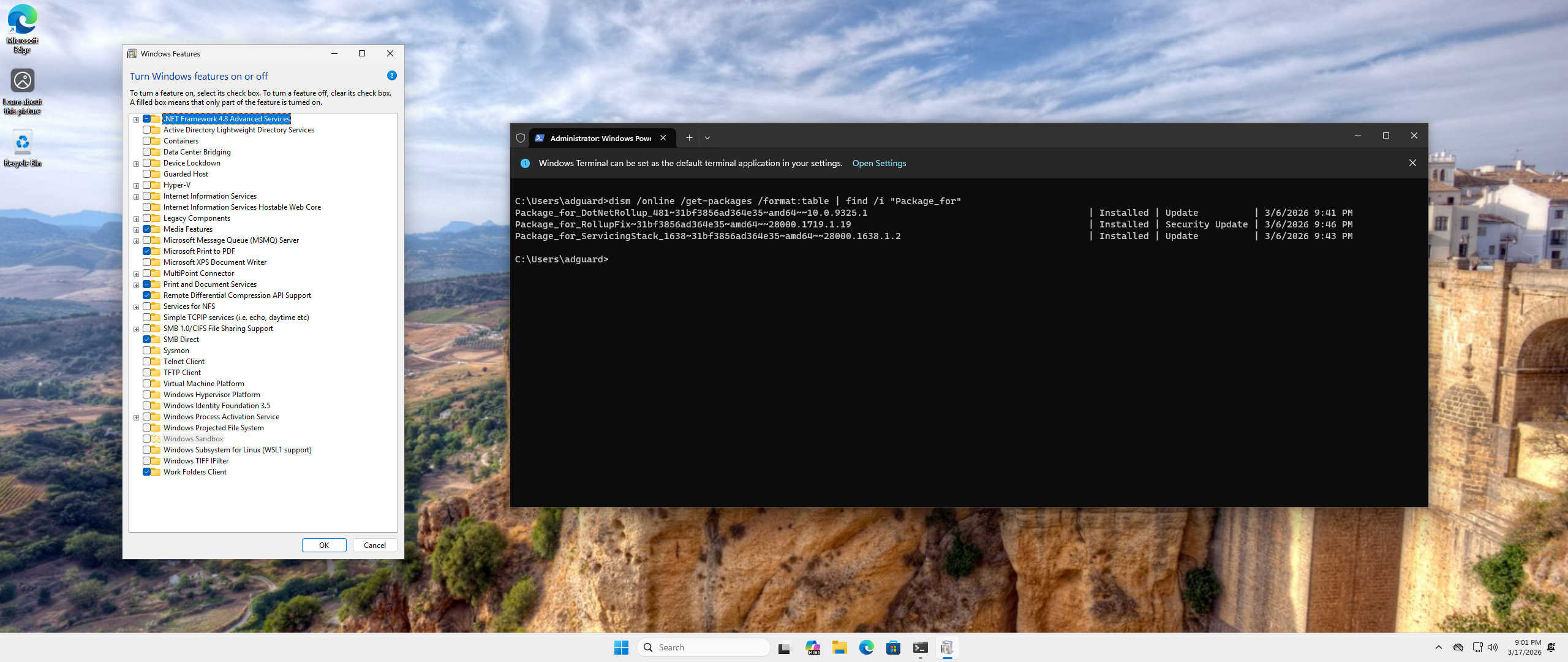Expand Internet Information Services node

point(136,197)
